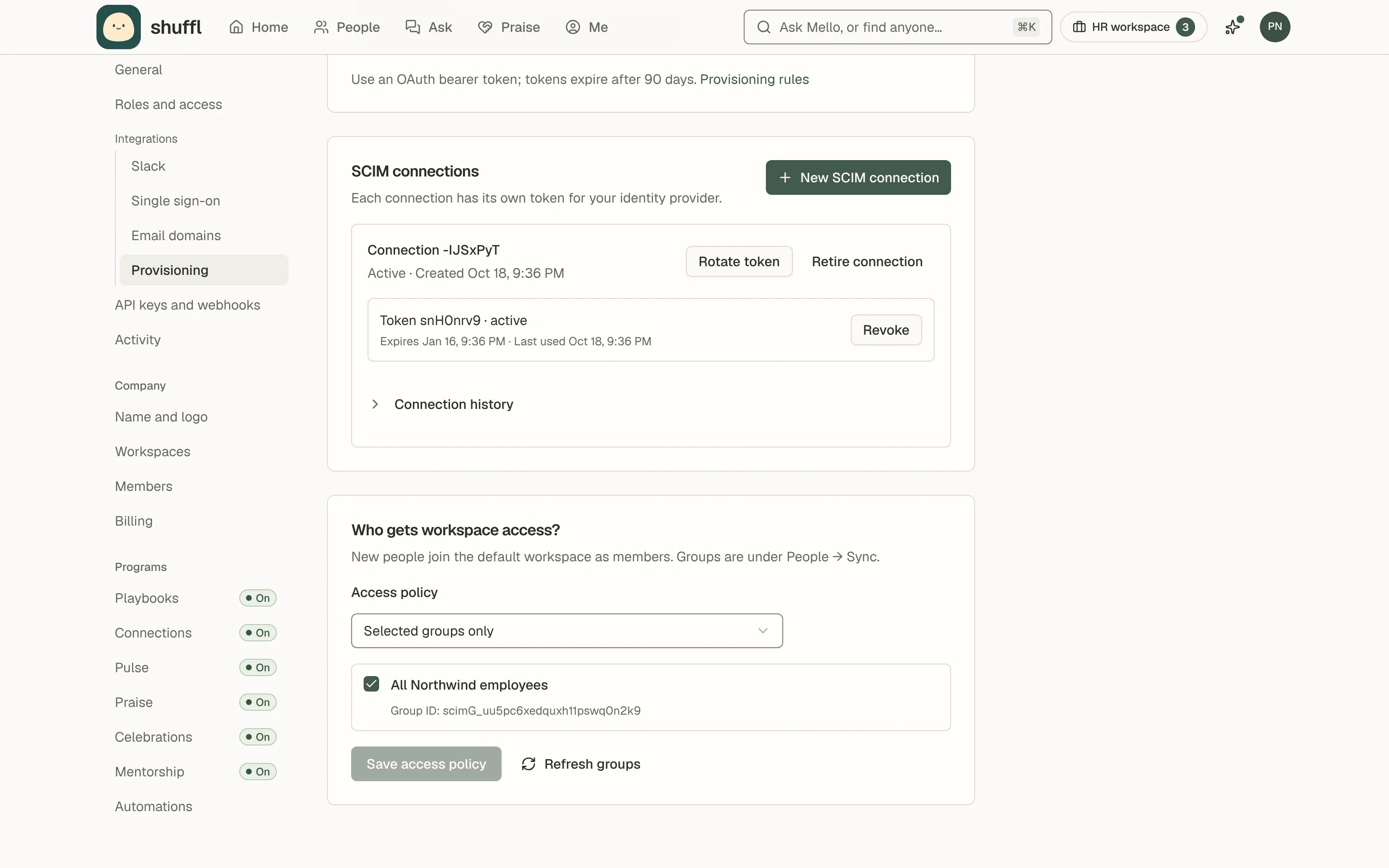Toggle the Celebrations On badge
Image resolution: width=1389 pixels, height=868 pixels.
pos(258,736)
